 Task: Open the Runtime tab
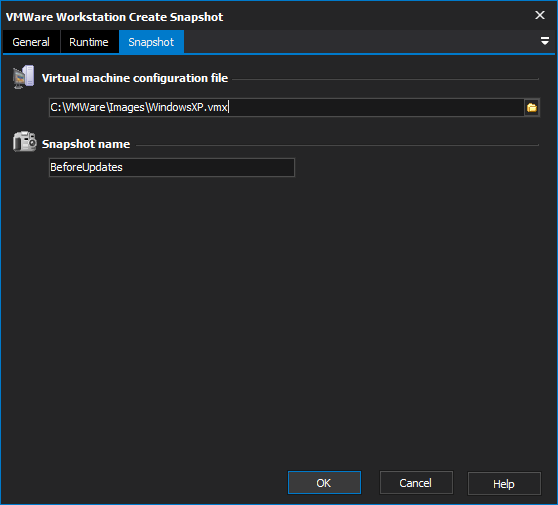[89, 42]
